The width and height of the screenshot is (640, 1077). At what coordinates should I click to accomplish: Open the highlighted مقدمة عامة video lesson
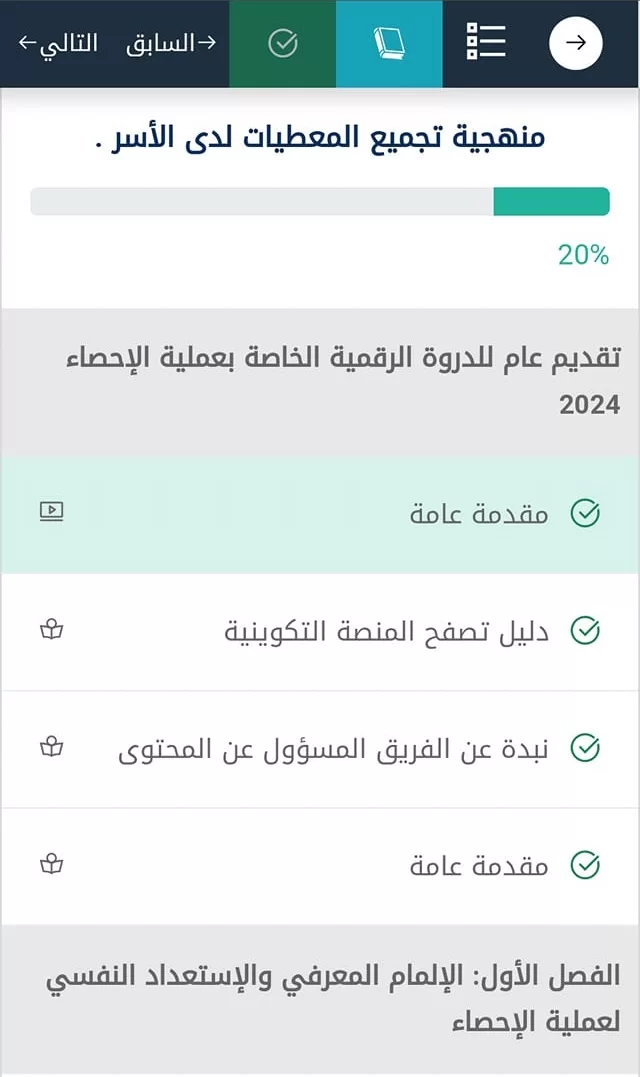tap(478, 514)
